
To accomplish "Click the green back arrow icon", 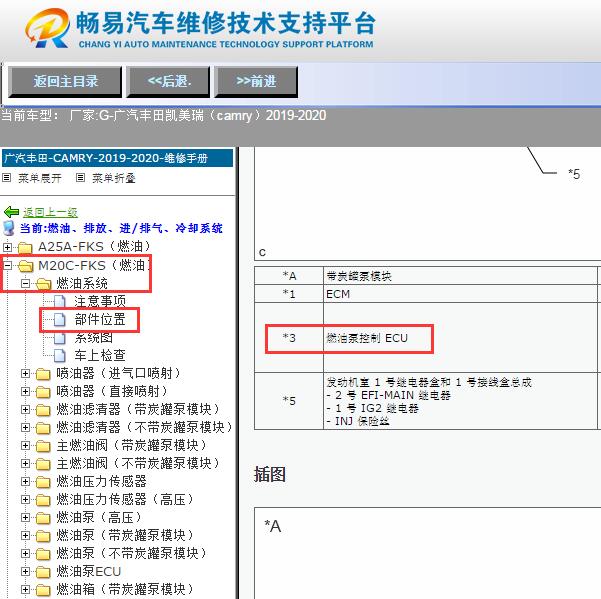I will click(11, 212).
